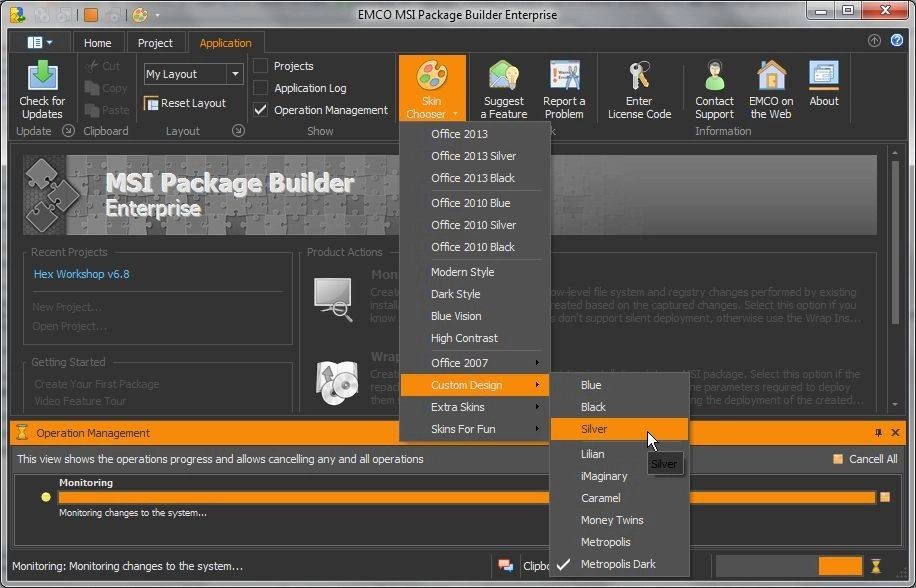Click the hourglass icon in the status bar

click(x=876, y=566)
